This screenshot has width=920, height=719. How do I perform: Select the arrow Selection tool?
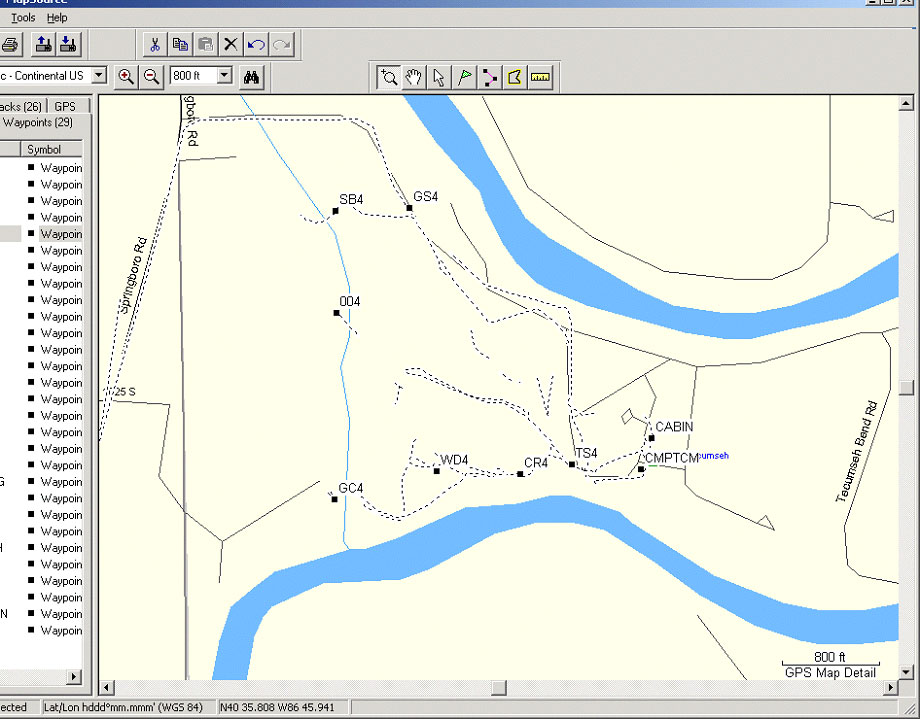pyautogui.click(x=439, y=77)
